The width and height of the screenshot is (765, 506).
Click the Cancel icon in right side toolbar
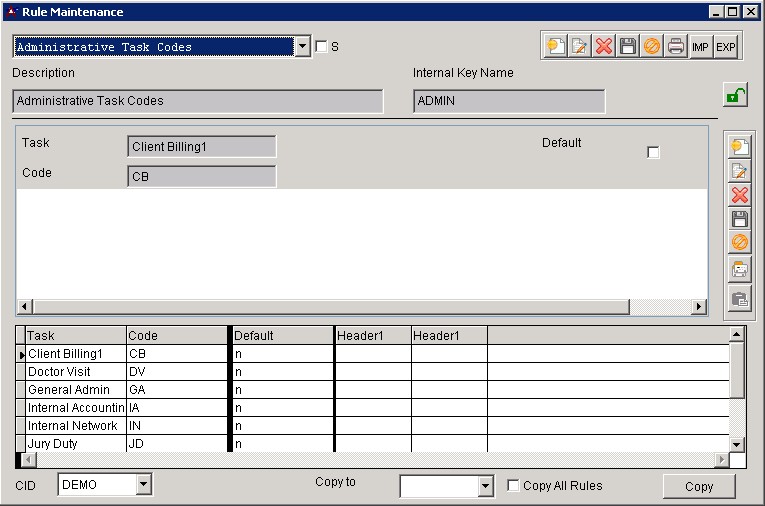click(x=739, y=243)
